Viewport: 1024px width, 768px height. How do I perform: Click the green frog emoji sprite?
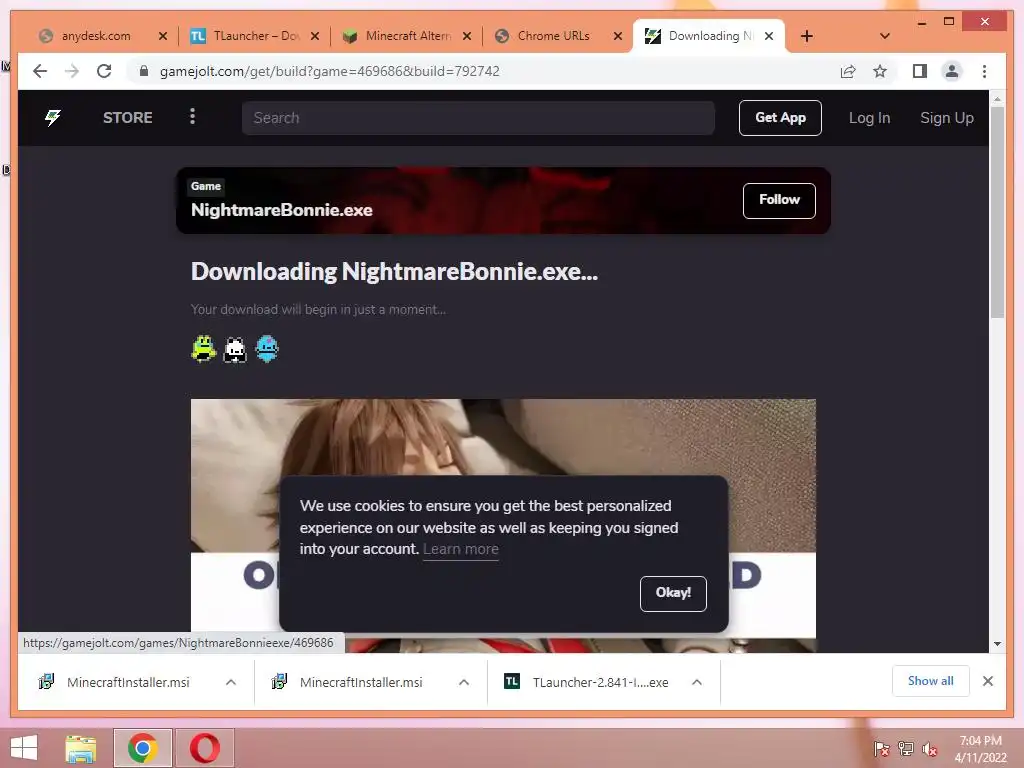204,349
